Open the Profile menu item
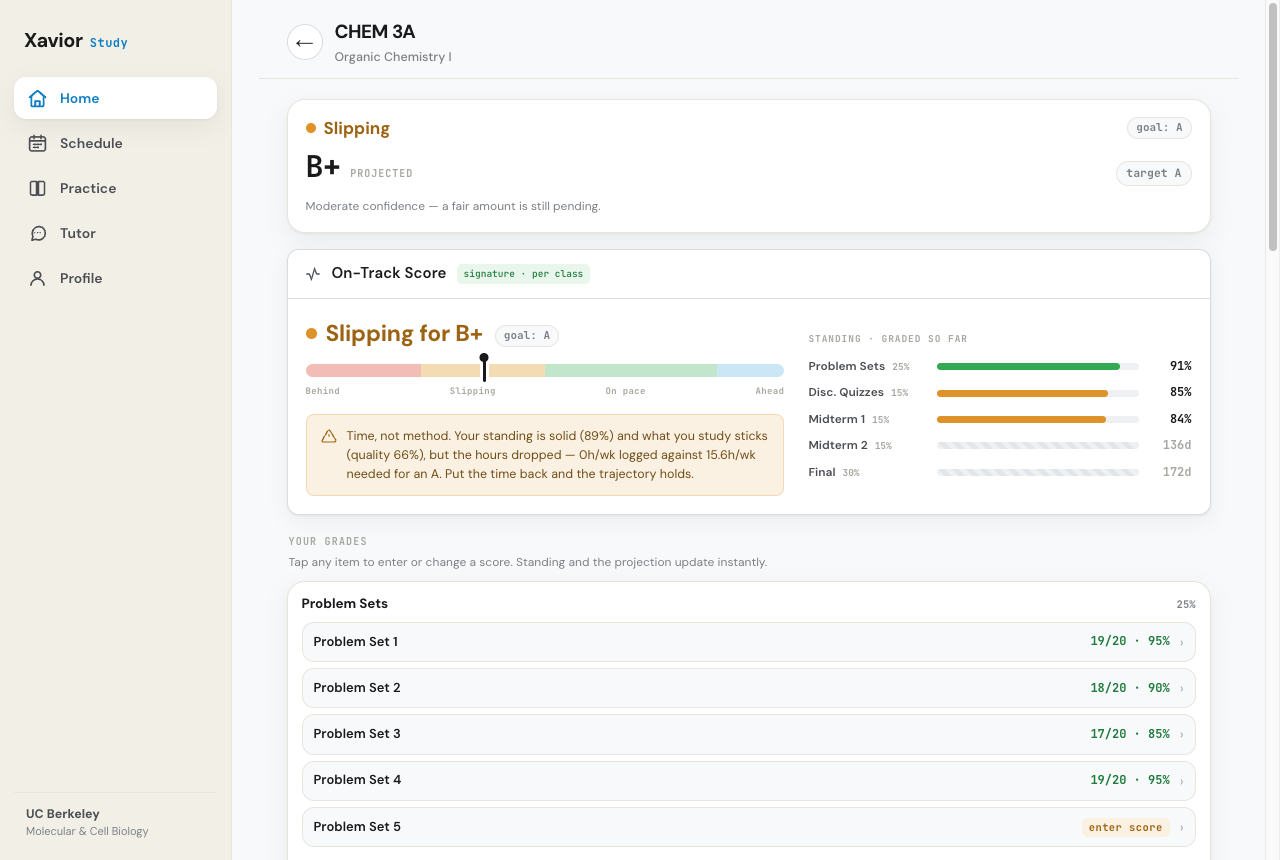 (115, 278)
